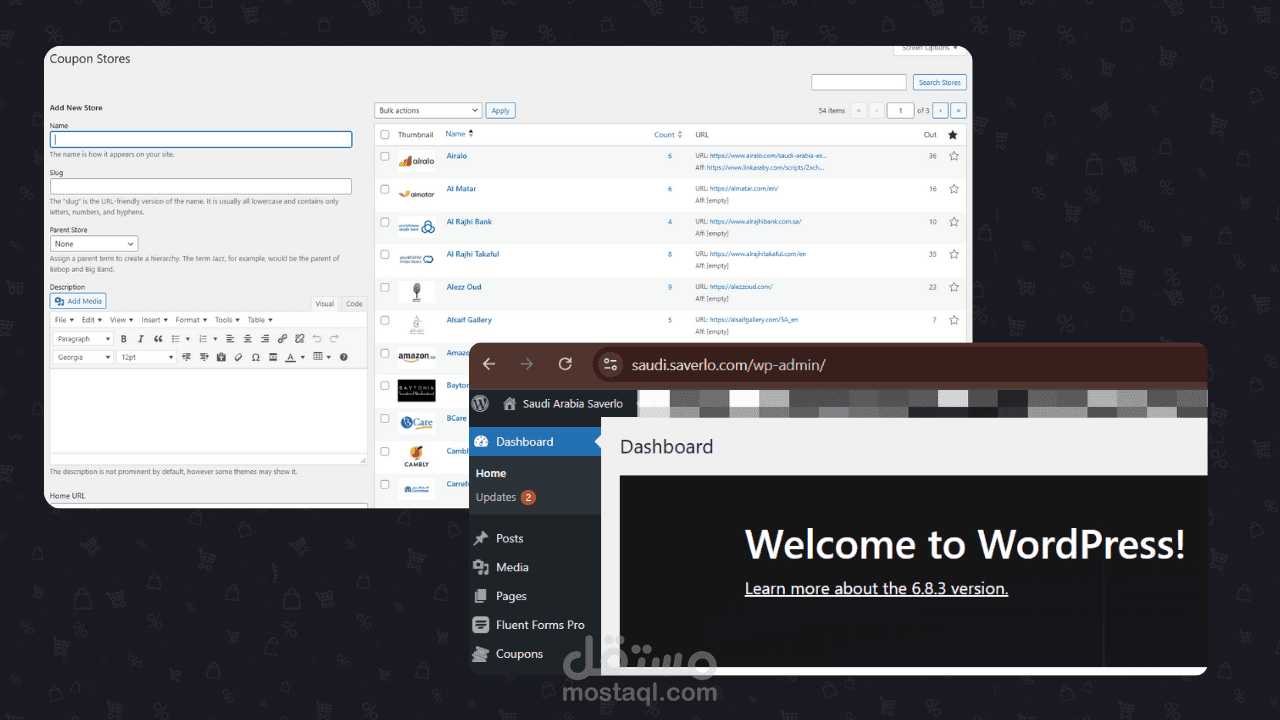Toggle italic formatting in description editor

pyautogui.click(x=141, y=339)
